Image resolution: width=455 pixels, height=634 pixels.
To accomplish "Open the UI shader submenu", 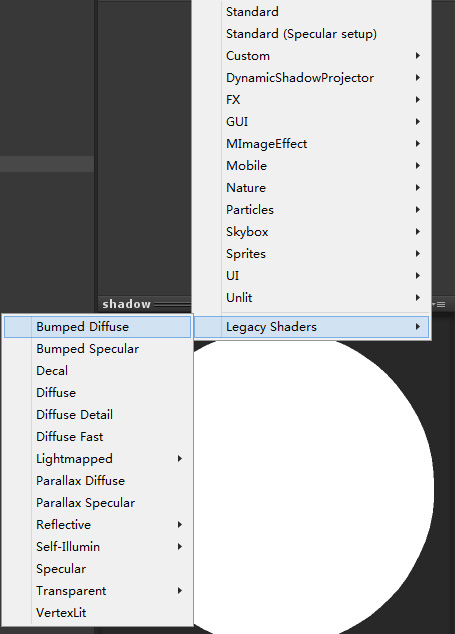I will pyautogui.click(x=311, y=275).
